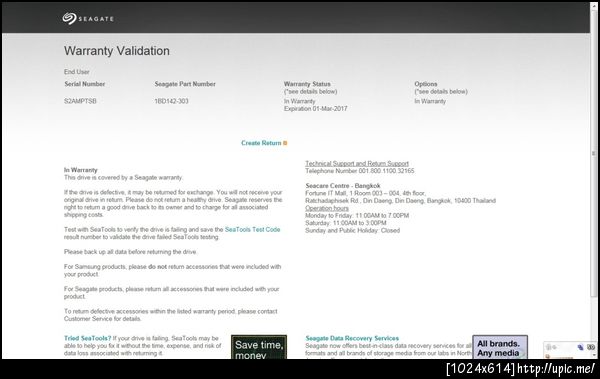Click 'Expiration 01-Mar-2017' text
The image size is (600, 379).
tap(315, 109)
